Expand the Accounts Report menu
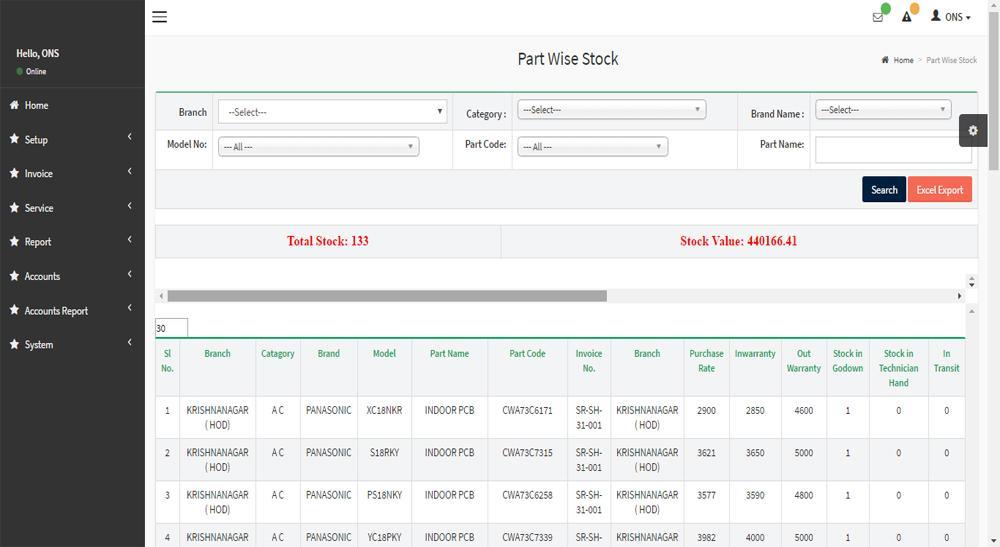 coord(72,311)
